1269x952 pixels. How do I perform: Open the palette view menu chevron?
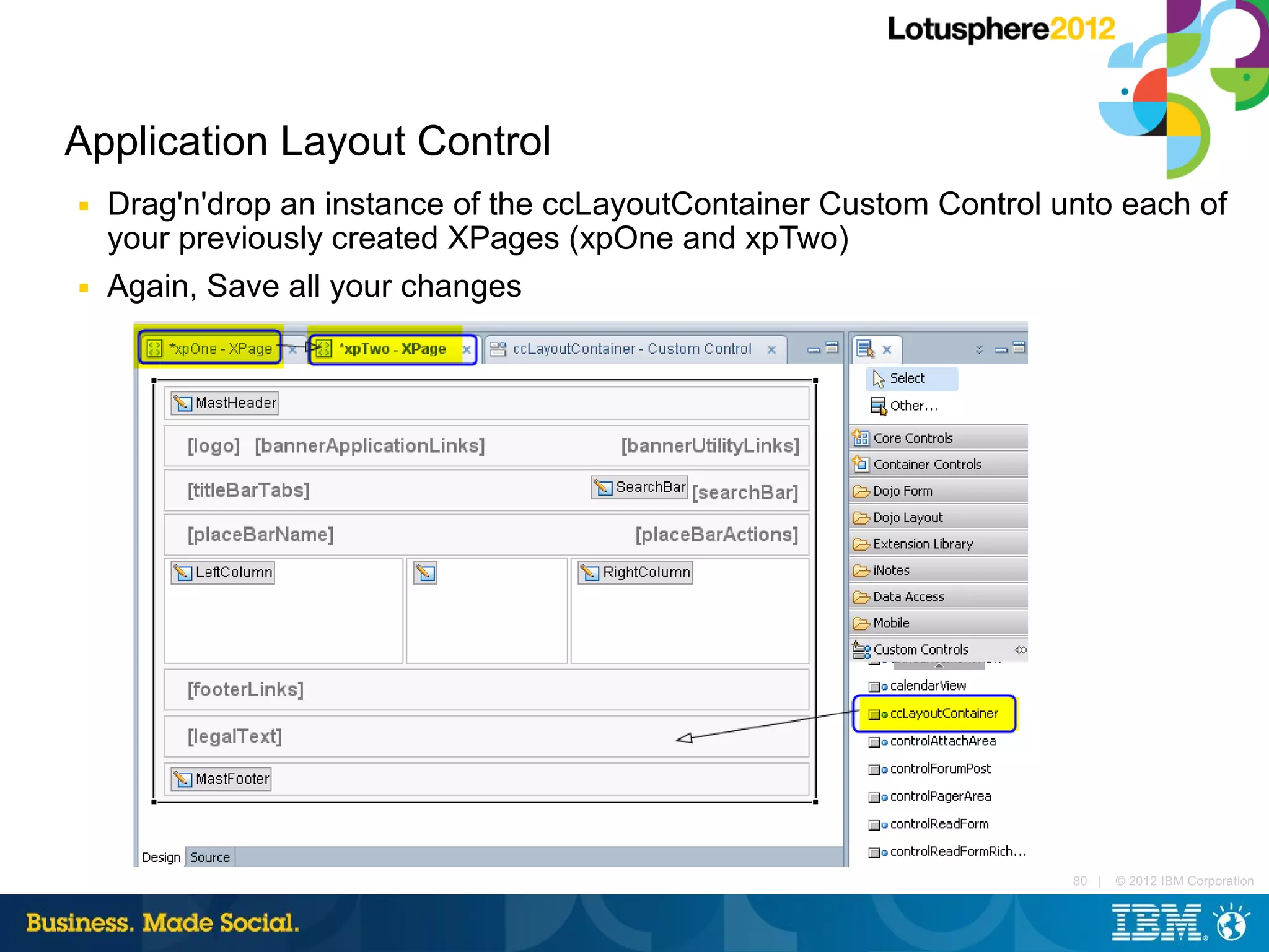point(979,349)
